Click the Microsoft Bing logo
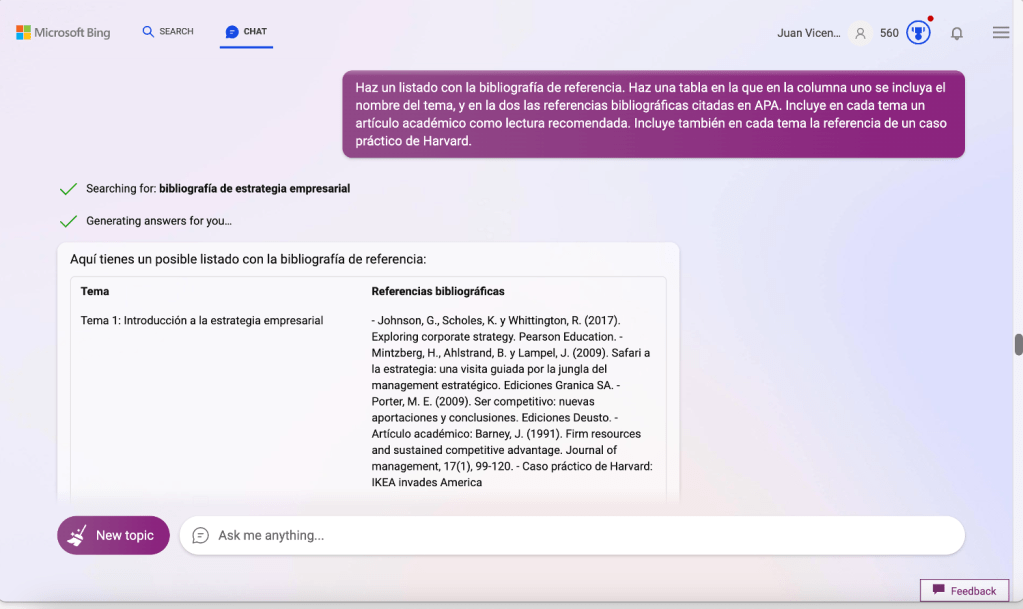The image size is (1023, 609). (x=63, y=33)
